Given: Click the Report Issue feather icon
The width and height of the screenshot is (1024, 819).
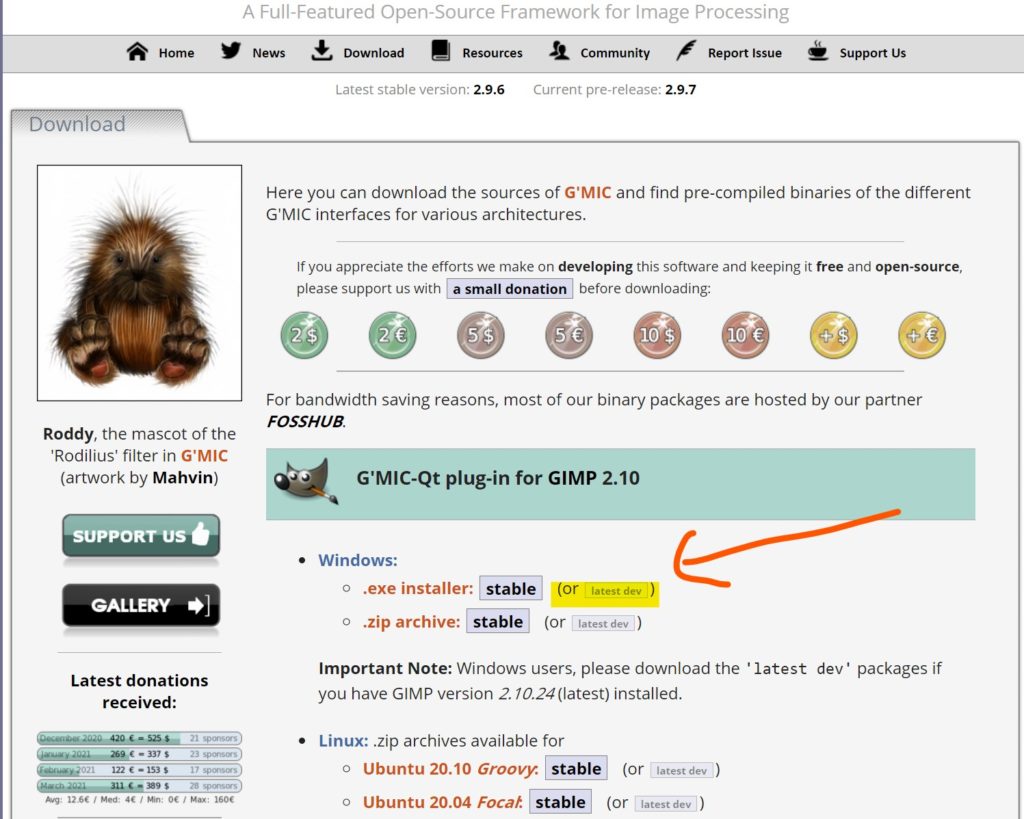Looking at the screenshot, I should 686,51.
